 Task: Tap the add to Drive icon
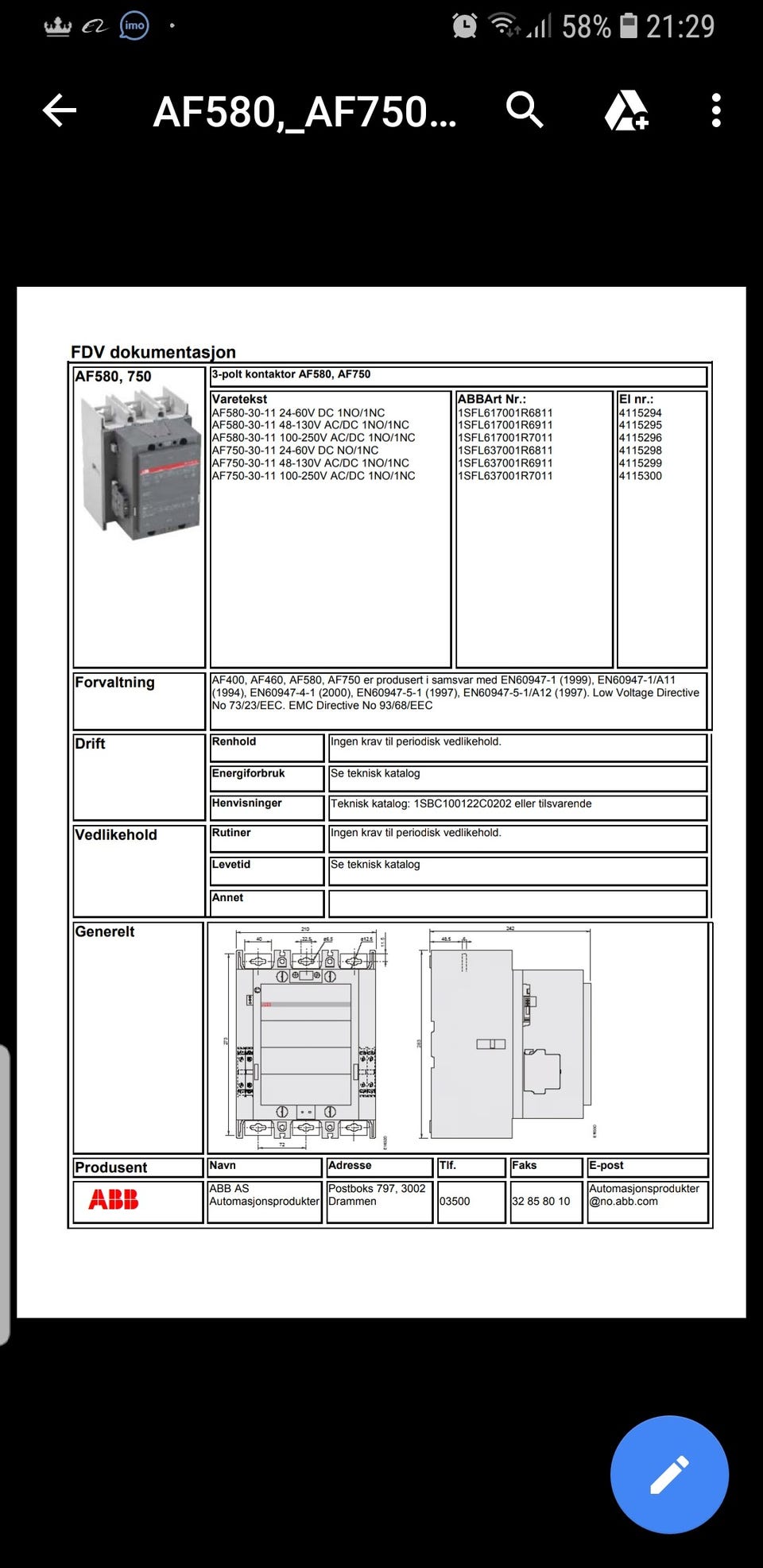point(626,110)
